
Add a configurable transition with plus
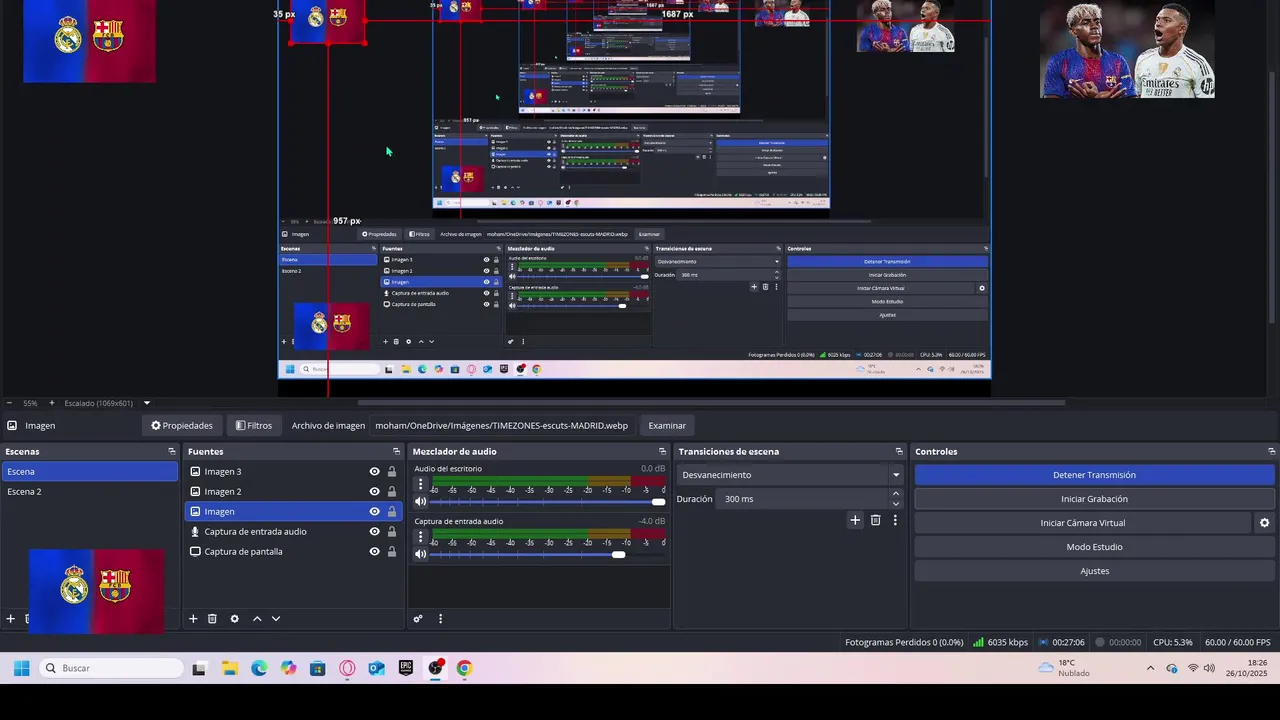pos(855,520)
